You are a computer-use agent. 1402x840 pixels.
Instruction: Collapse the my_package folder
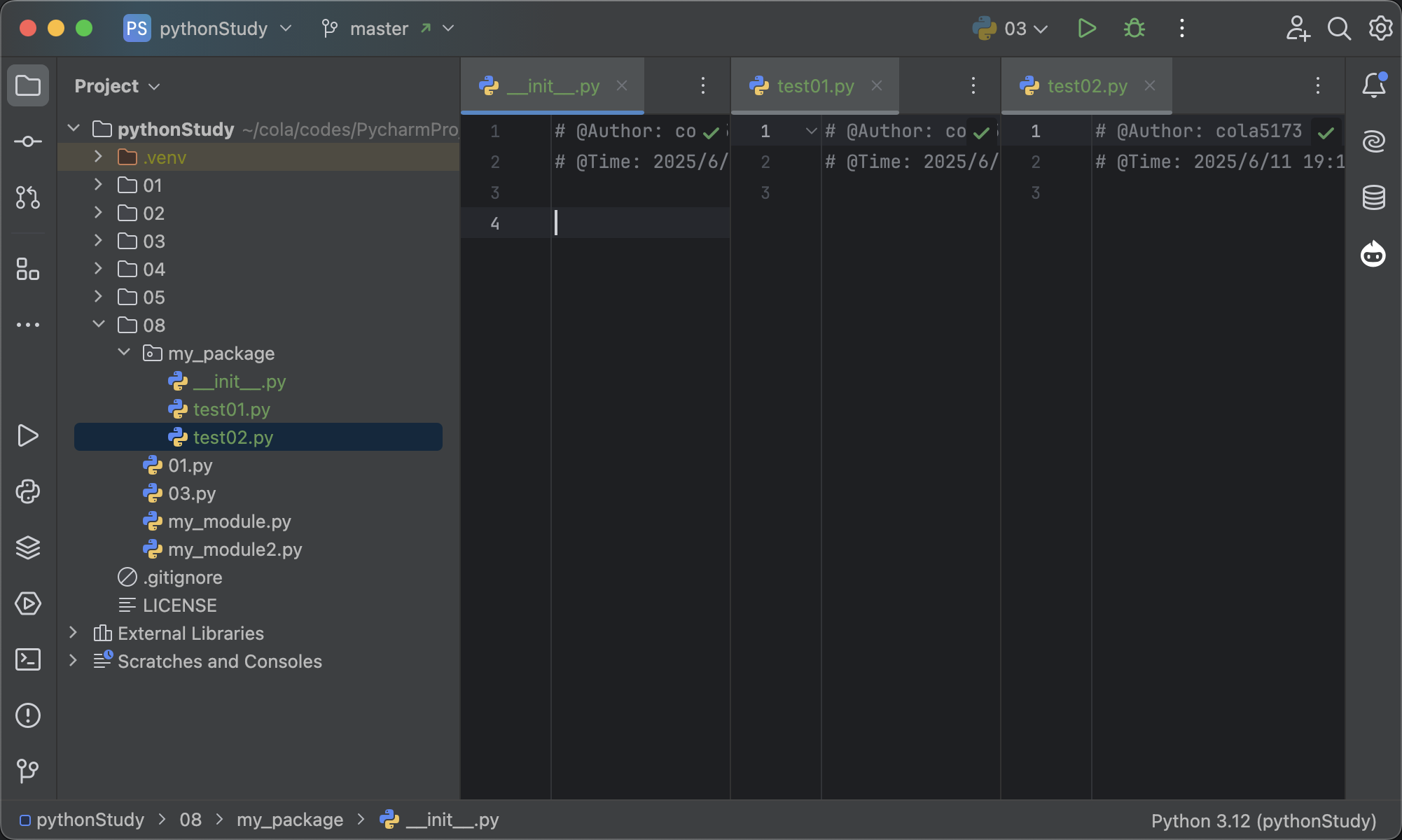point(124,352)
